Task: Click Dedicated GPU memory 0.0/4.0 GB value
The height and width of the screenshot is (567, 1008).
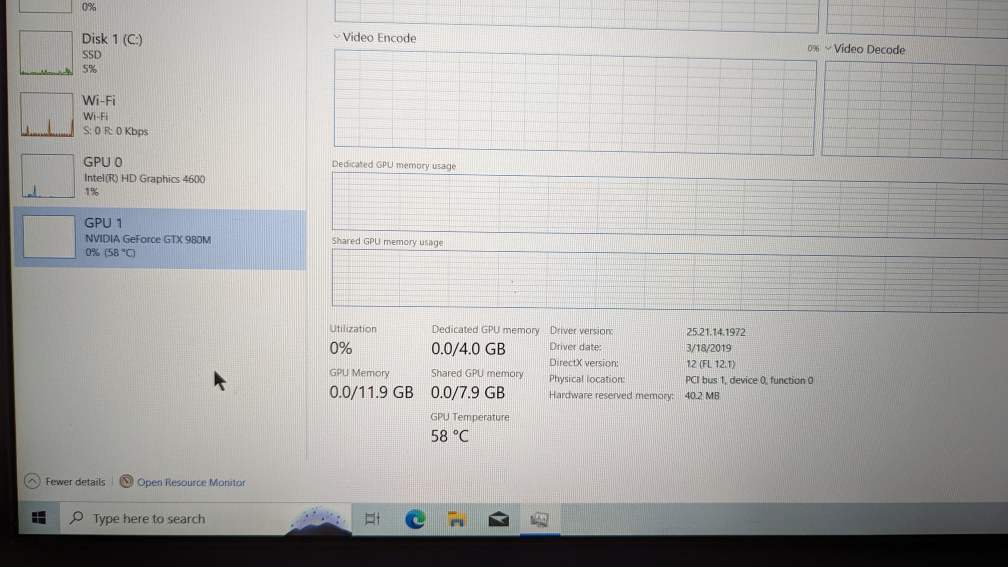Action: pyautogui.click(x=468, y=348)
